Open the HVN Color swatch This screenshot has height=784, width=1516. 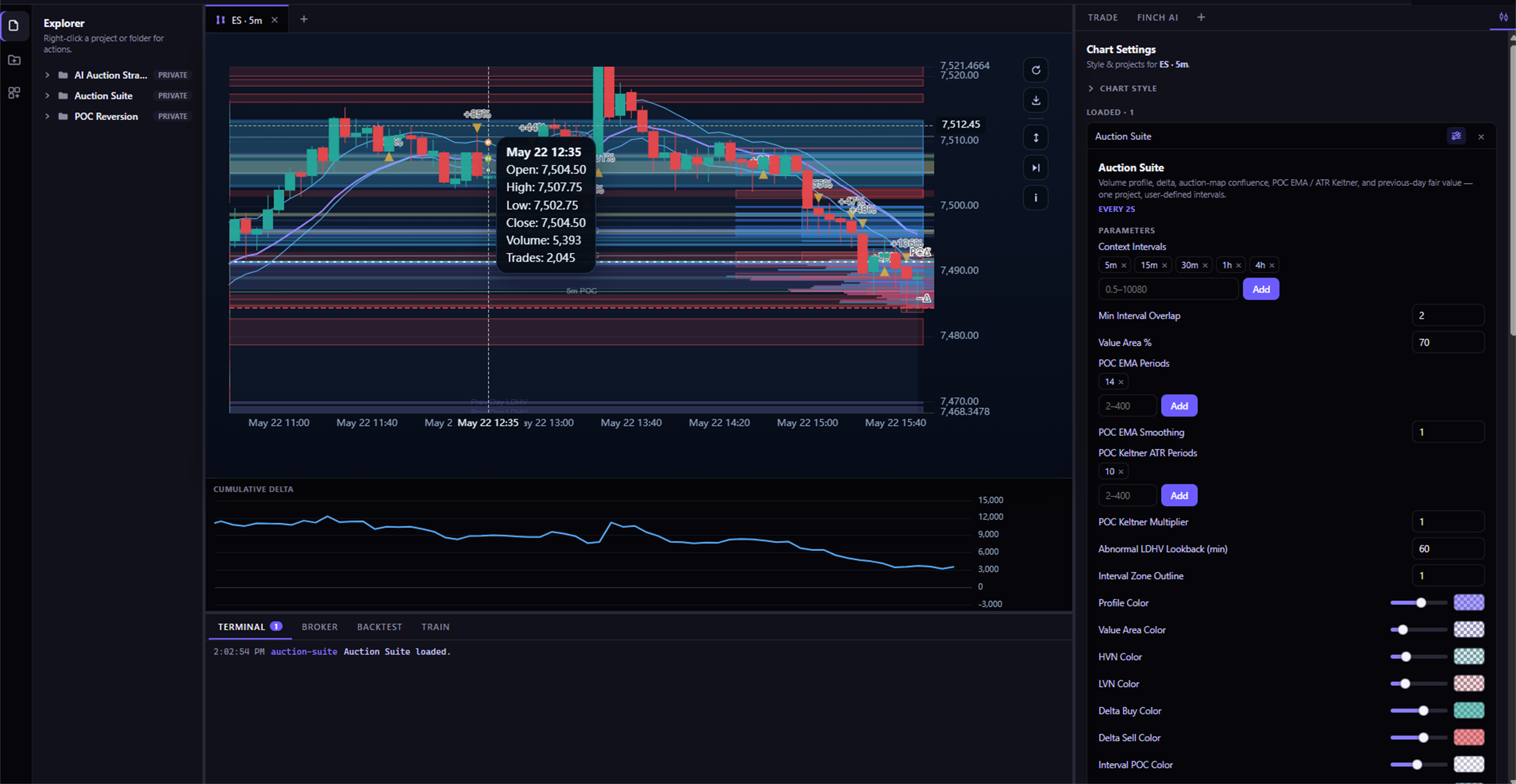(1468, 657)
